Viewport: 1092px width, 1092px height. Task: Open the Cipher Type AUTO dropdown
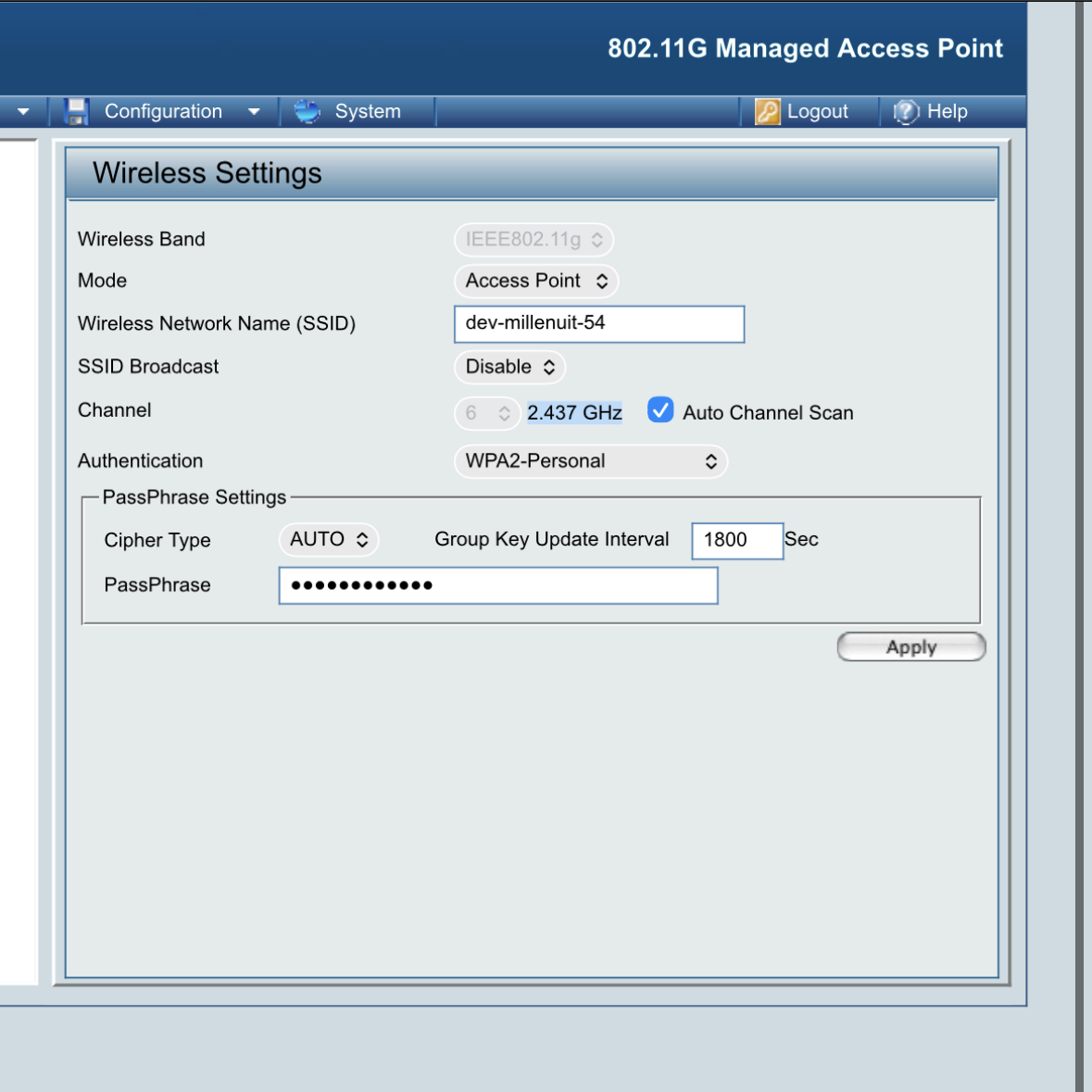(328, 540)
